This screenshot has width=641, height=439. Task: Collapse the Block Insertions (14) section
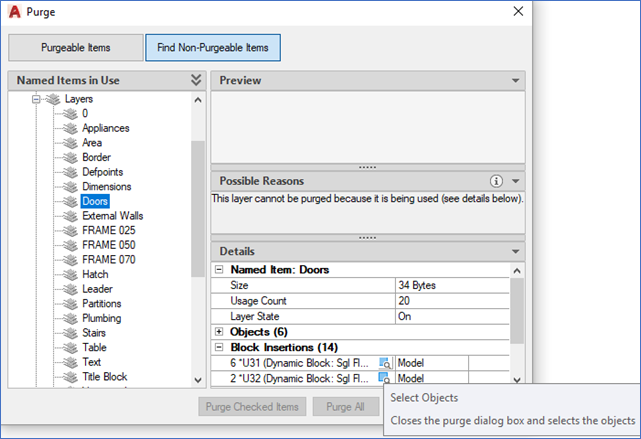(219, 347)
